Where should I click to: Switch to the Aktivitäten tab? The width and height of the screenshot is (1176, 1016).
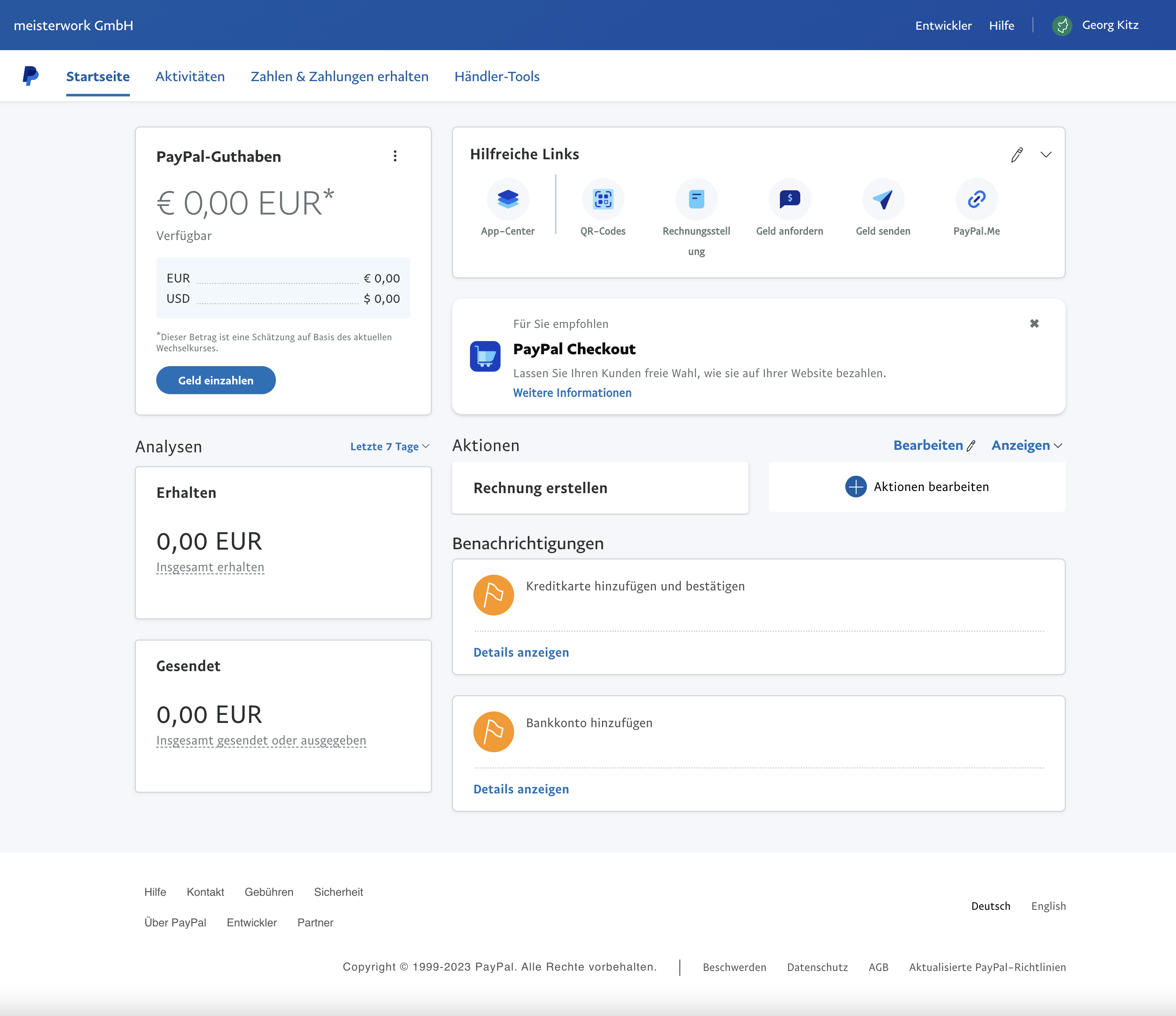(190, 76)
